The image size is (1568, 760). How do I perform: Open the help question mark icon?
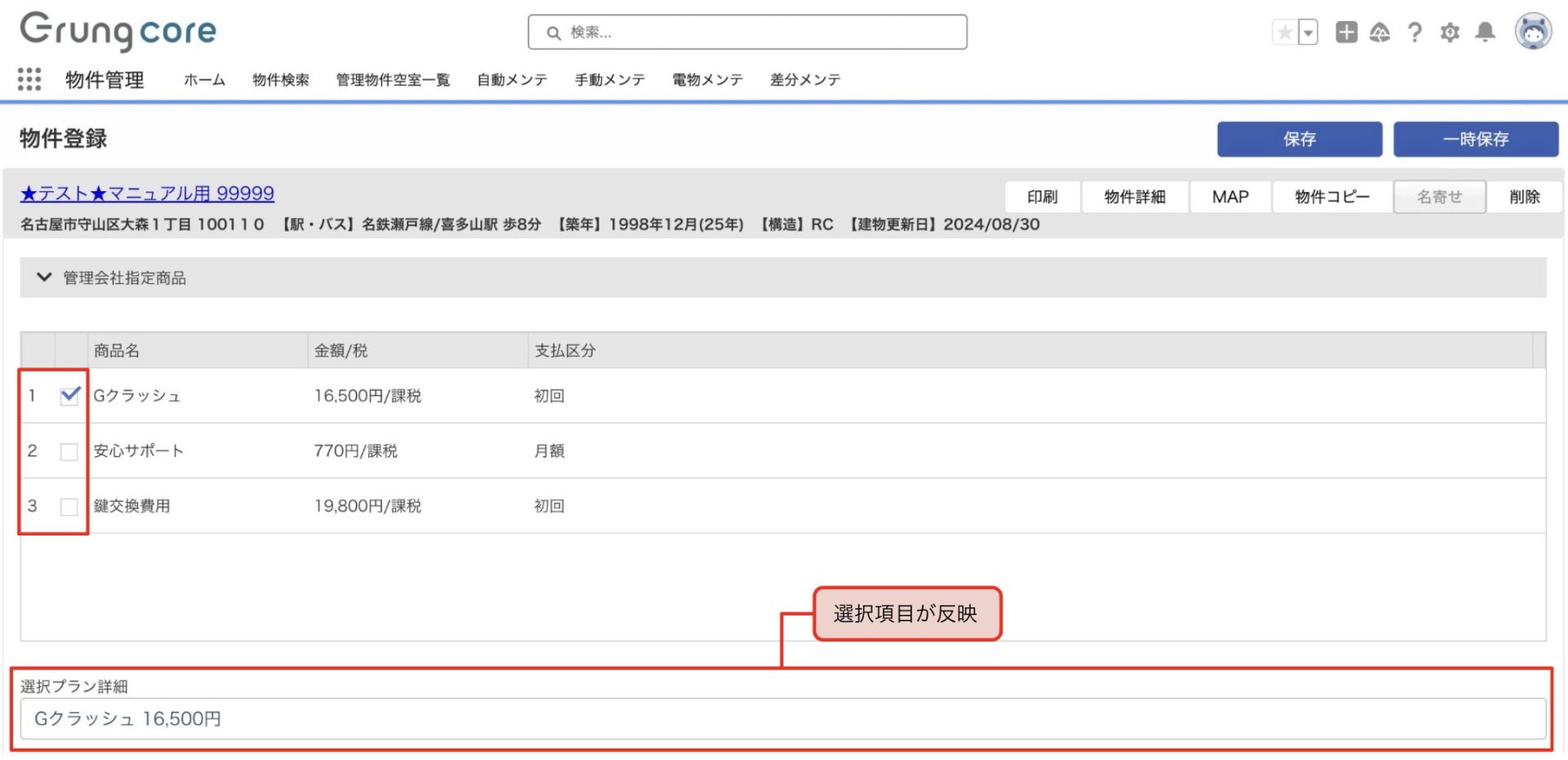click(1414, 33)
